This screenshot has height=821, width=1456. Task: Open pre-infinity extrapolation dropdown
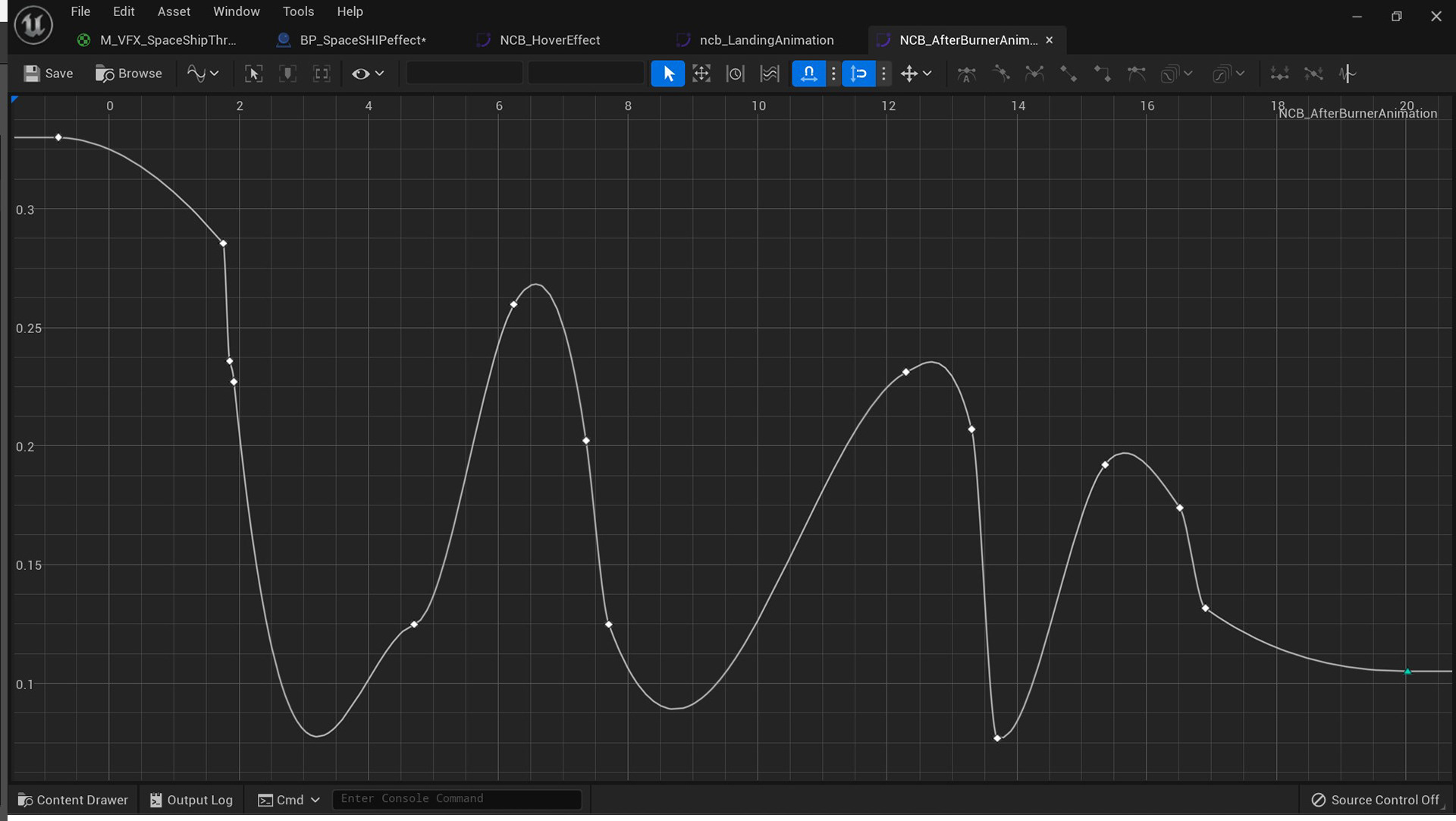click(x=1176, y=74)
